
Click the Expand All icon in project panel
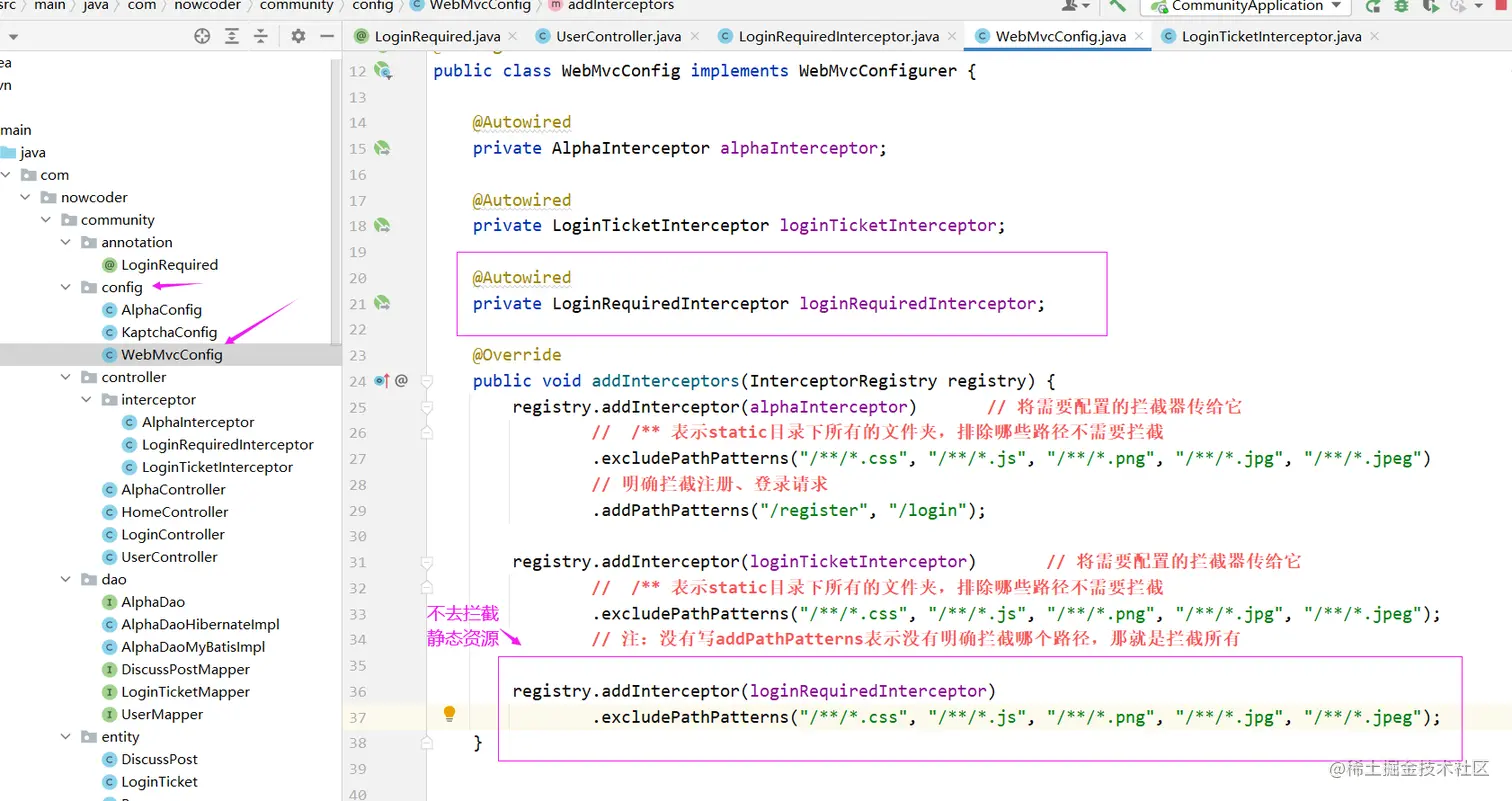click(x=232, y=36)
